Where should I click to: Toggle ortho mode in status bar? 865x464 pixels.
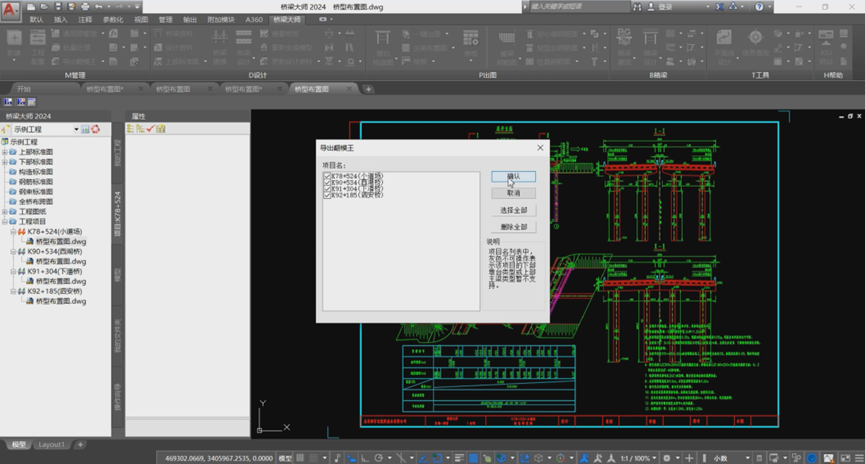point(365,458)
